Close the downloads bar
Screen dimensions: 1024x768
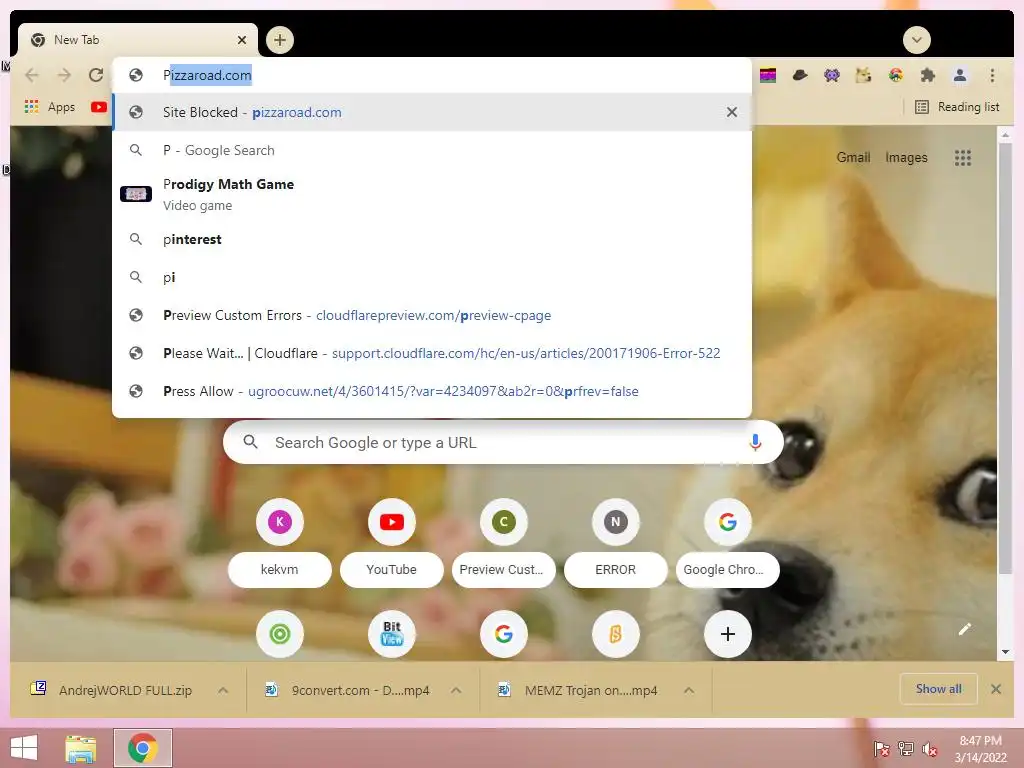tap(995, 689)
